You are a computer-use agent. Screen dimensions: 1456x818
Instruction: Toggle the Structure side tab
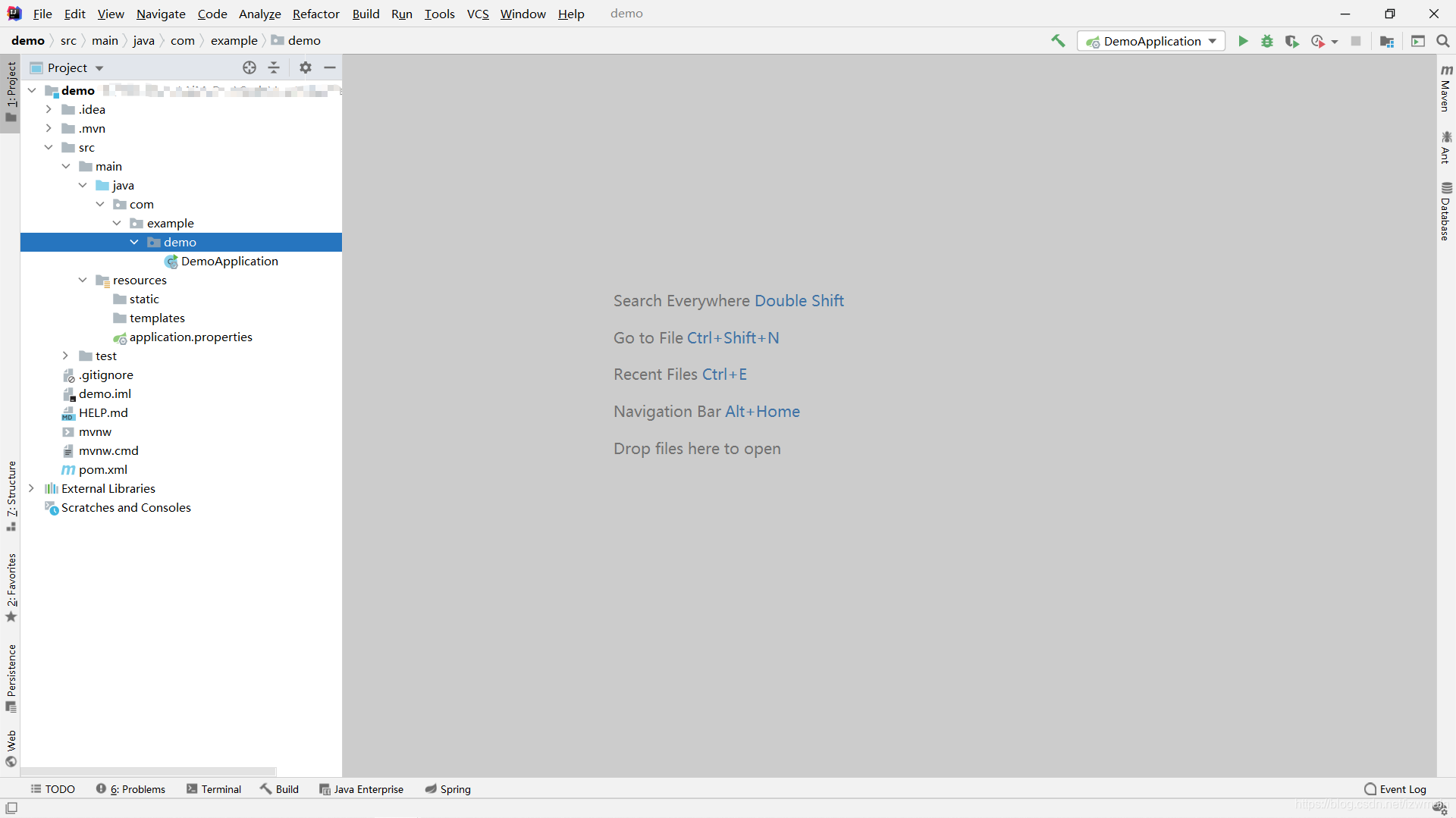tap(11, 496)
